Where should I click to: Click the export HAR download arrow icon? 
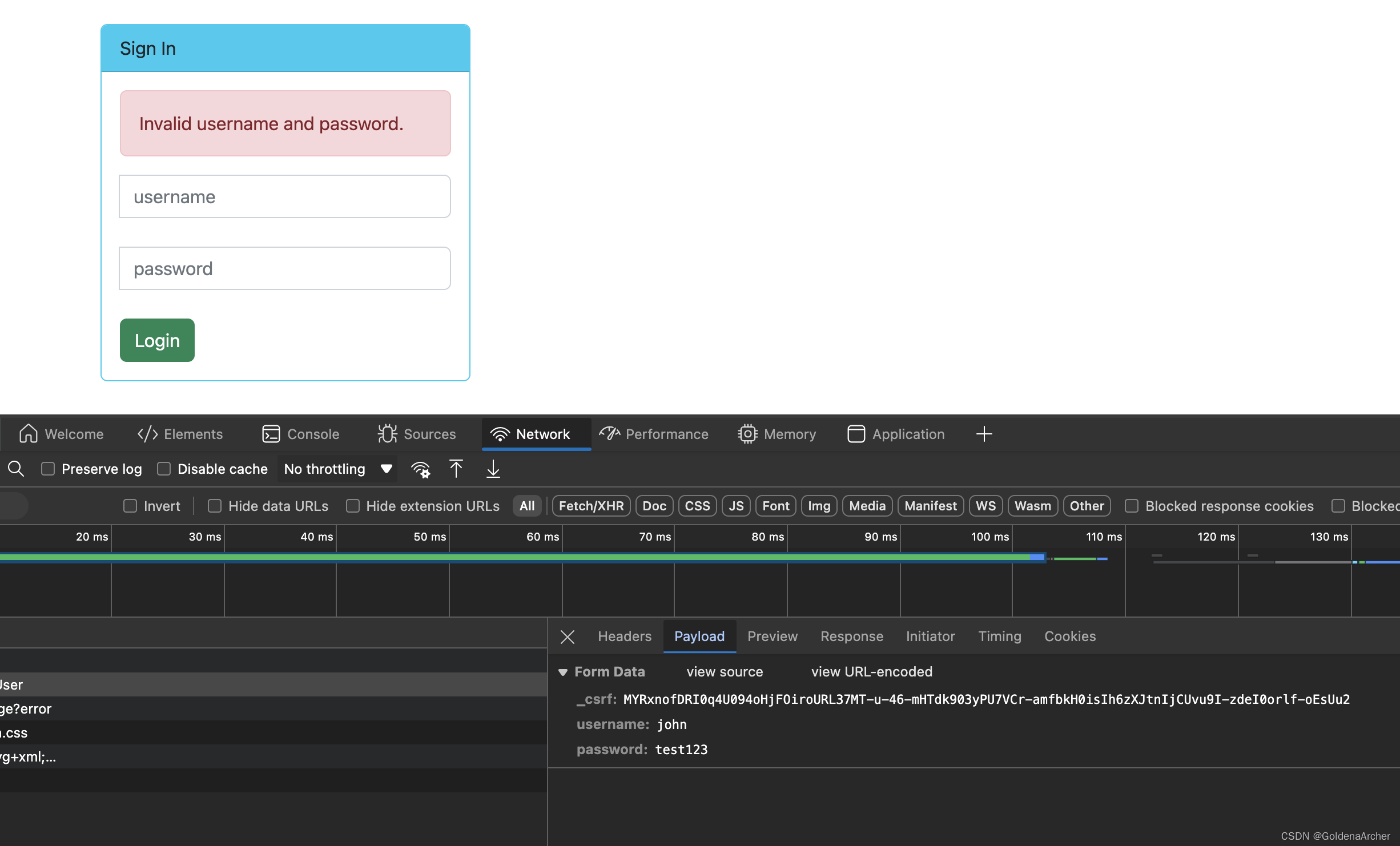493,469
